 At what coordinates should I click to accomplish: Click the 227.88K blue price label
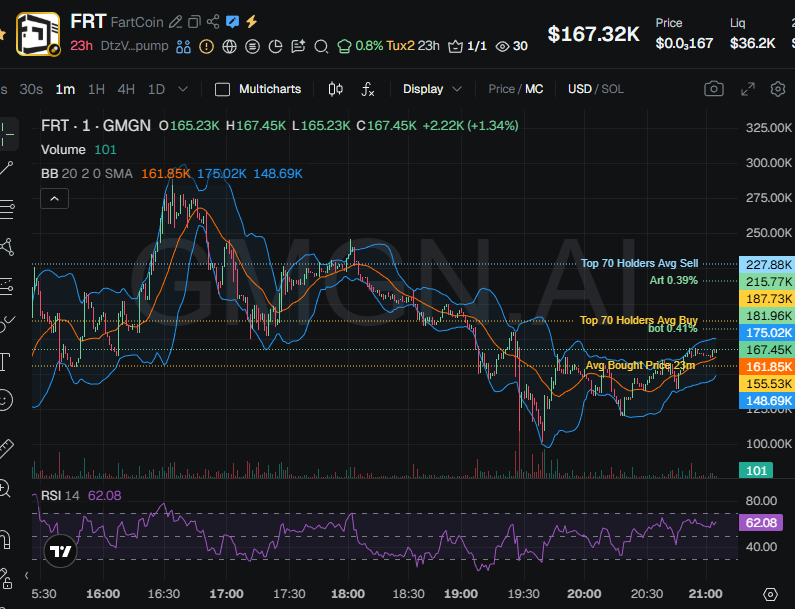coord(767,265)
